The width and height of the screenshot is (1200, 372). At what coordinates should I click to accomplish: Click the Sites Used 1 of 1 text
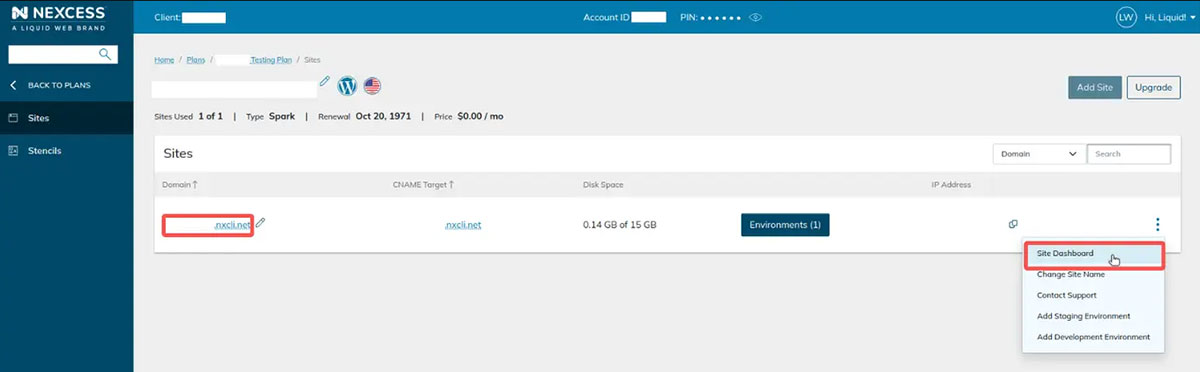[x=188, y=116]
